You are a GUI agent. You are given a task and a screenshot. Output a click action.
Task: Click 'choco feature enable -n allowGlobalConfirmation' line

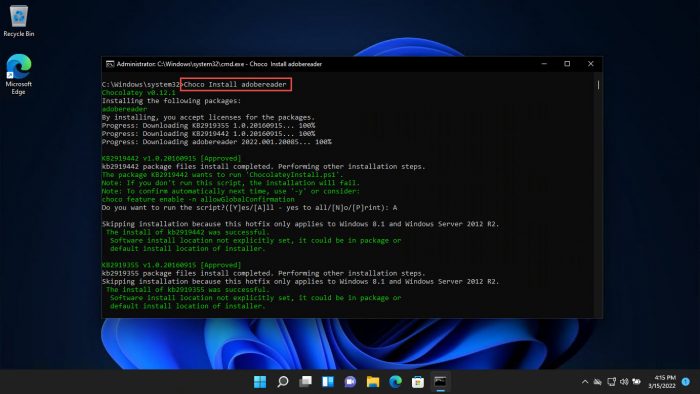click(198, 199)
